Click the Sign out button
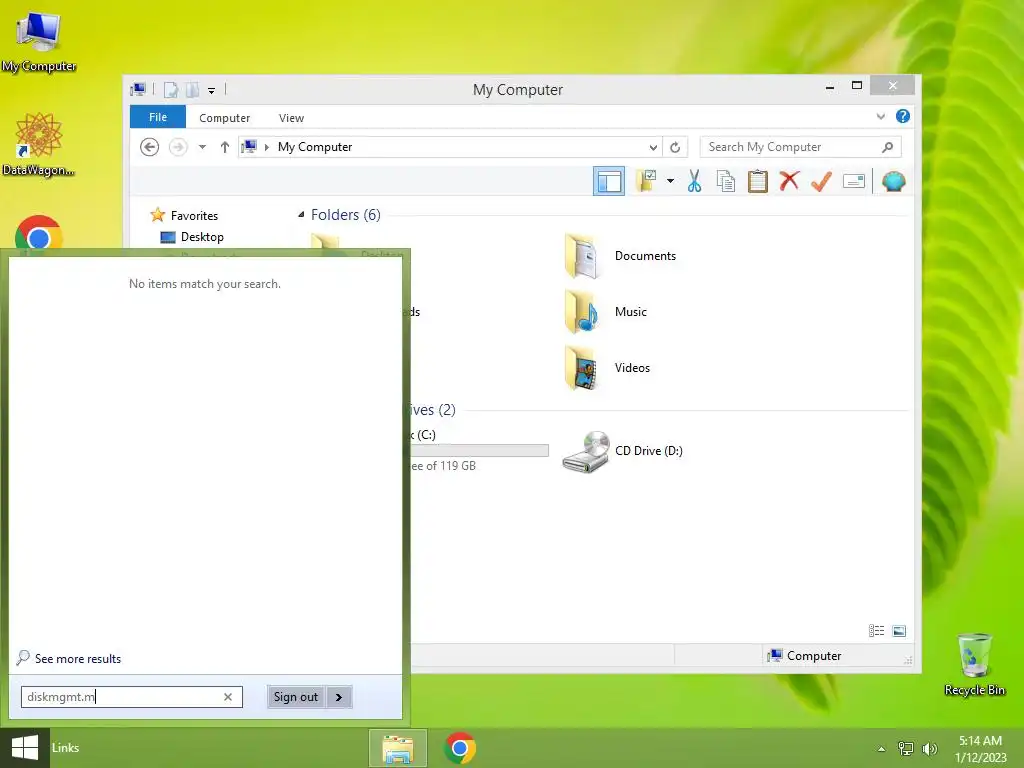Screen dimensions: 1024x768 tap(296, 697)
